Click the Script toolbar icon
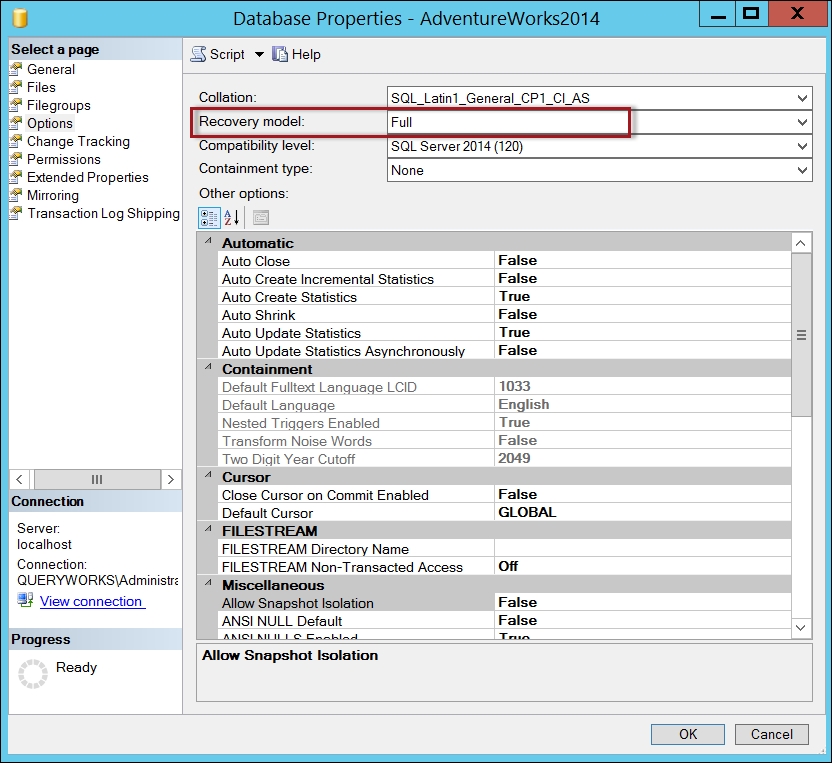The image size is (832, 763). [x=198, y=54]
